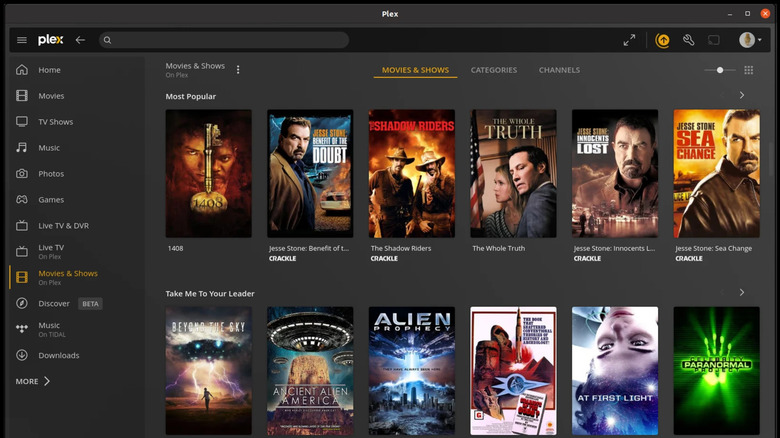This screenshot has height=438, width=780.
Task: Click the cast to device icon
Action: (x=714, y=40)
